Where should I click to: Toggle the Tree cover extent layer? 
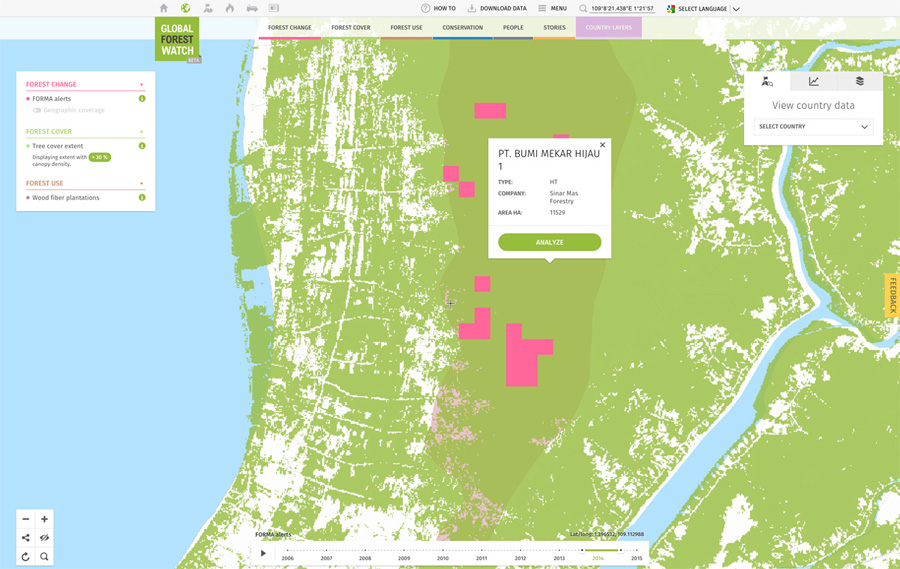[x=57, y=146]
